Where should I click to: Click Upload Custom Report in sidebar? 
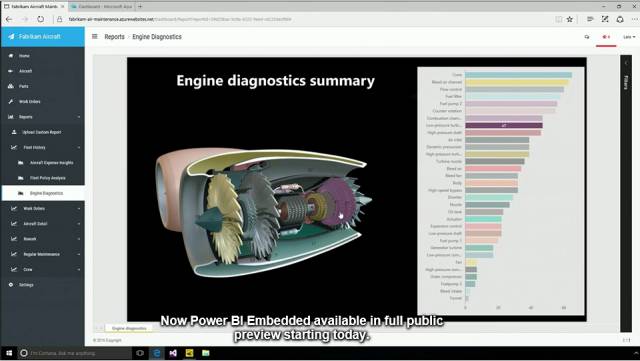pyautogui.click(x=43, y=132)
